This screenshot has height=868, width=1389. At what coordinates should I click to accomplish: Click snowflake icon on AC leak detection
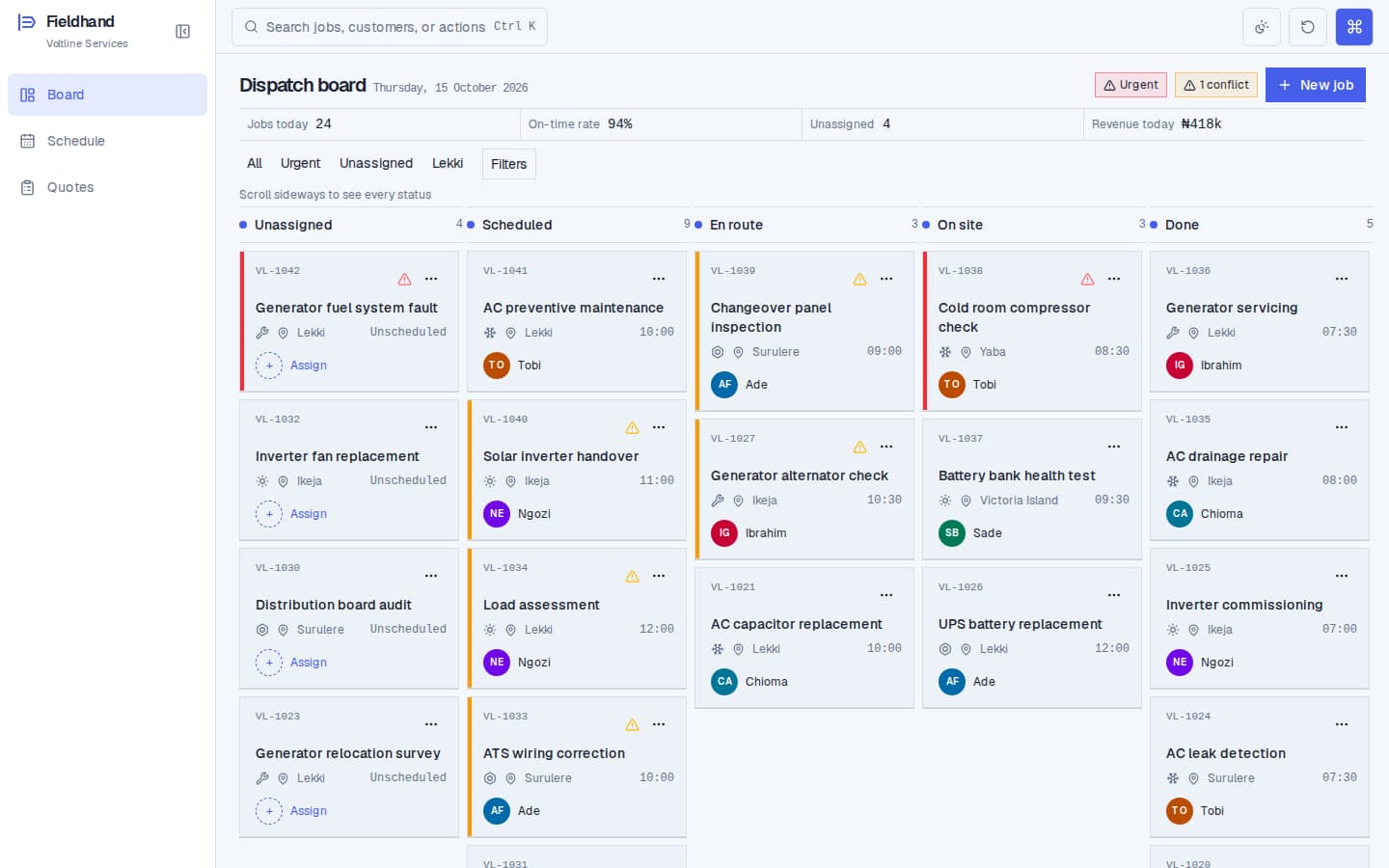tap(1173, 778)
